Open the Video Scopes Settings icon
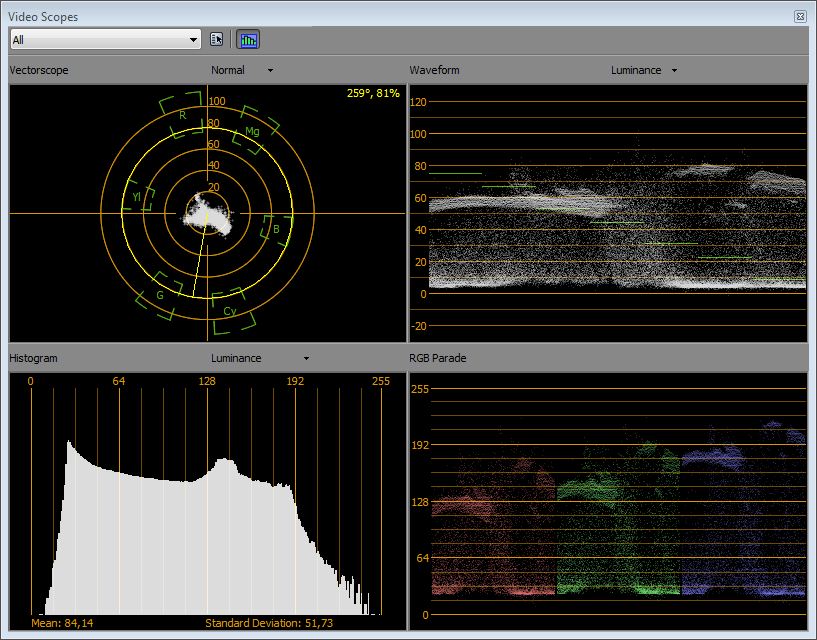Screen dimensions: 817x640 click(x=217, y=39)
